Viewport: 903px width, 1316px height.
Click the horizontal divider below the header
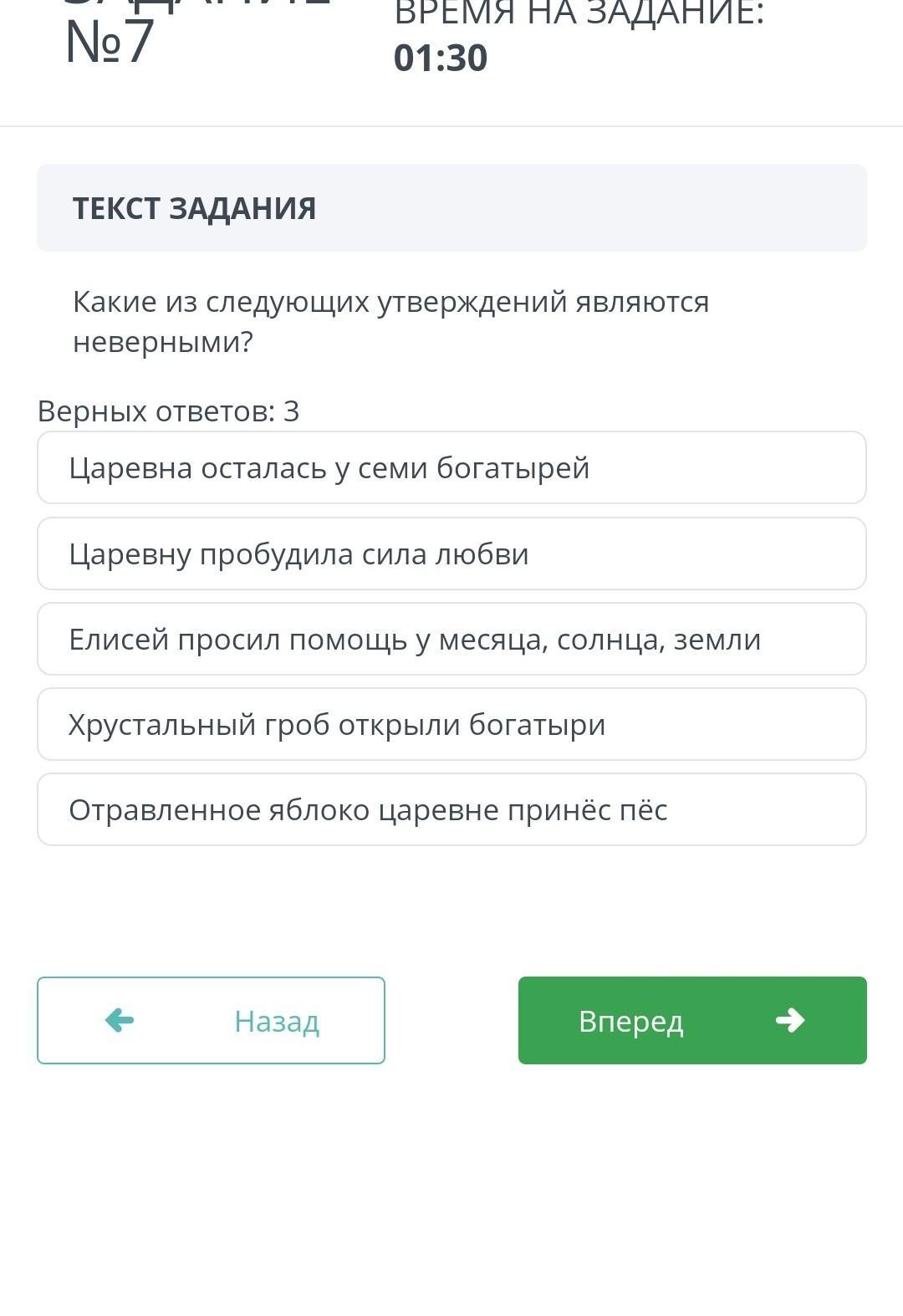(x=451, y=126)
